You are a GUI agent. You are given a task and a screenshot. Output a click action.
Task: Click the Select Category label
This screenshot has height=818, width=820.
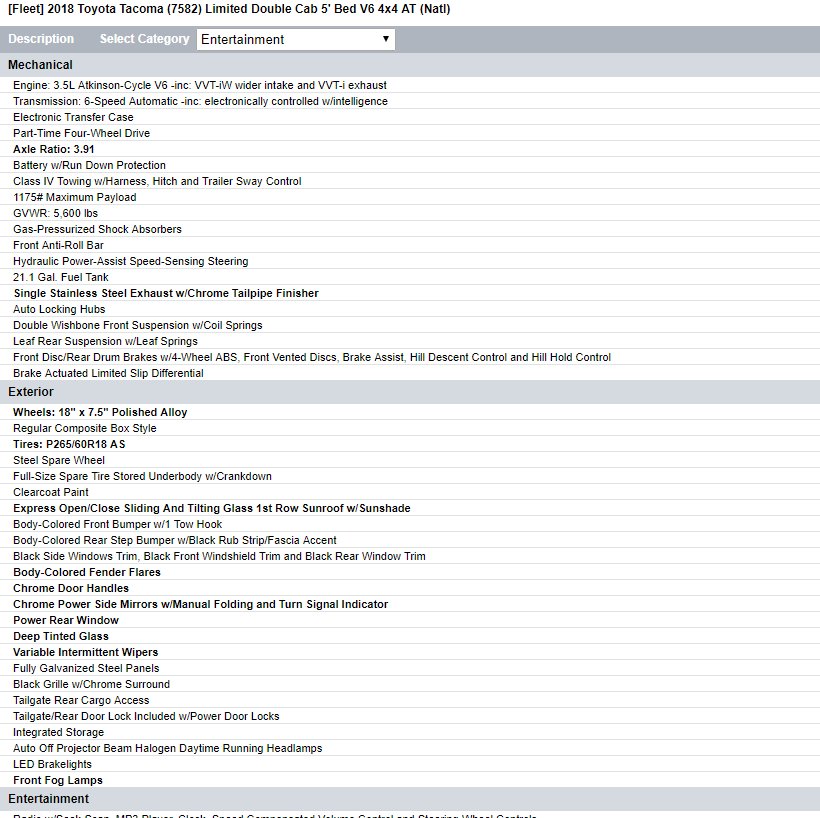144,39
